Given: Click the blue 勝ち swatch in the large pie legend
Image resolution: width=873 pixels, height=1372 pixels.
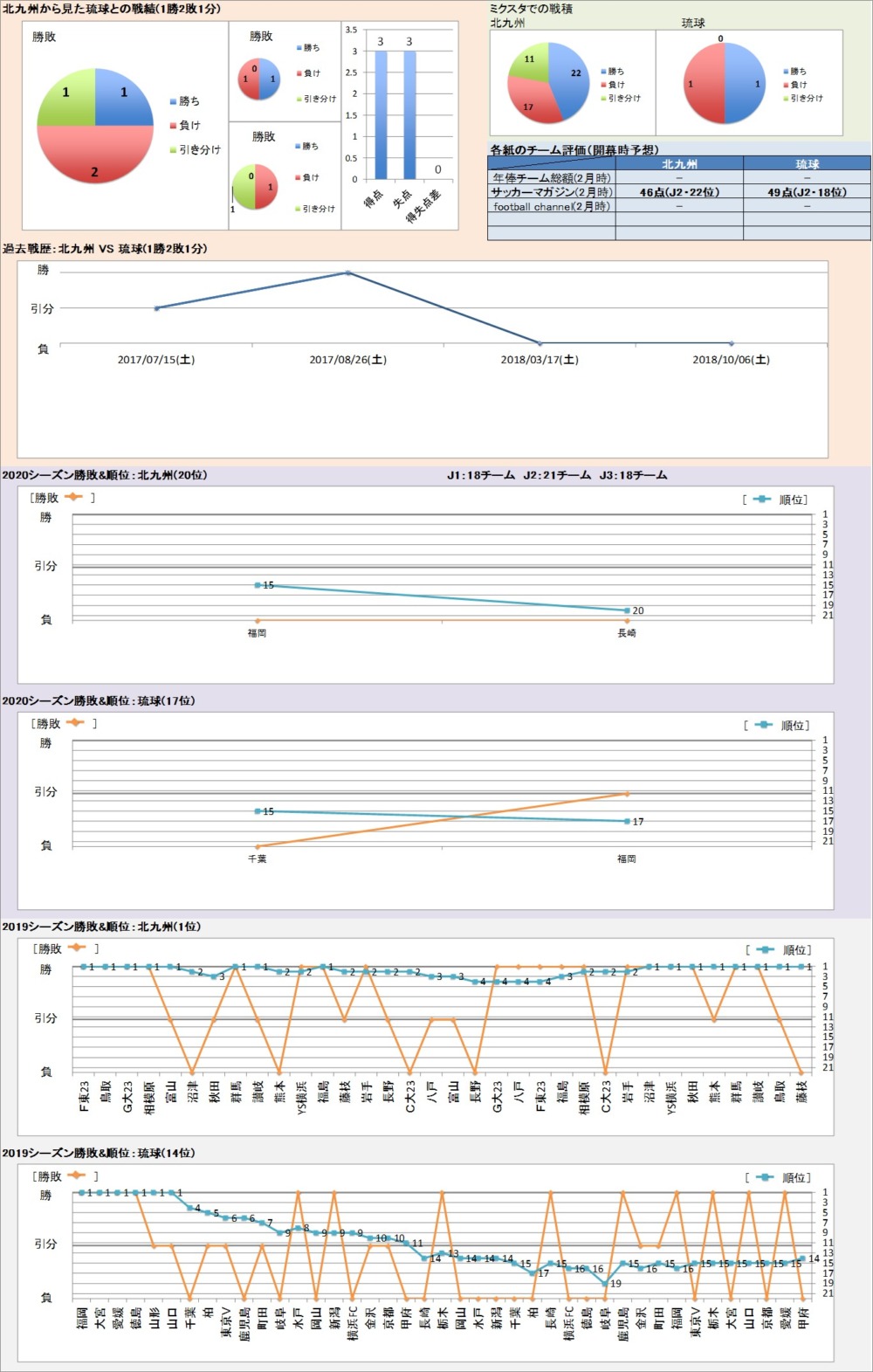Looking at the screenshot, I should (173, 101).
